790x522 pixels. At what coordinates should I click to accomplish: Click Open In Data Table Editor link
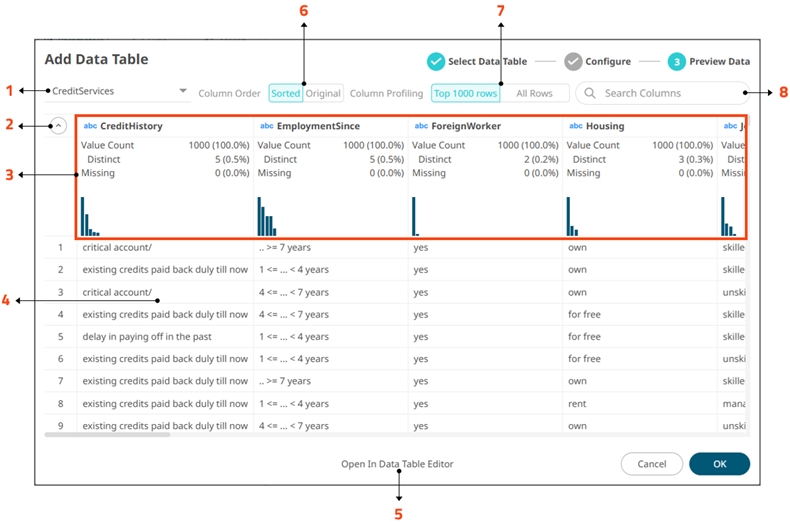397,464
